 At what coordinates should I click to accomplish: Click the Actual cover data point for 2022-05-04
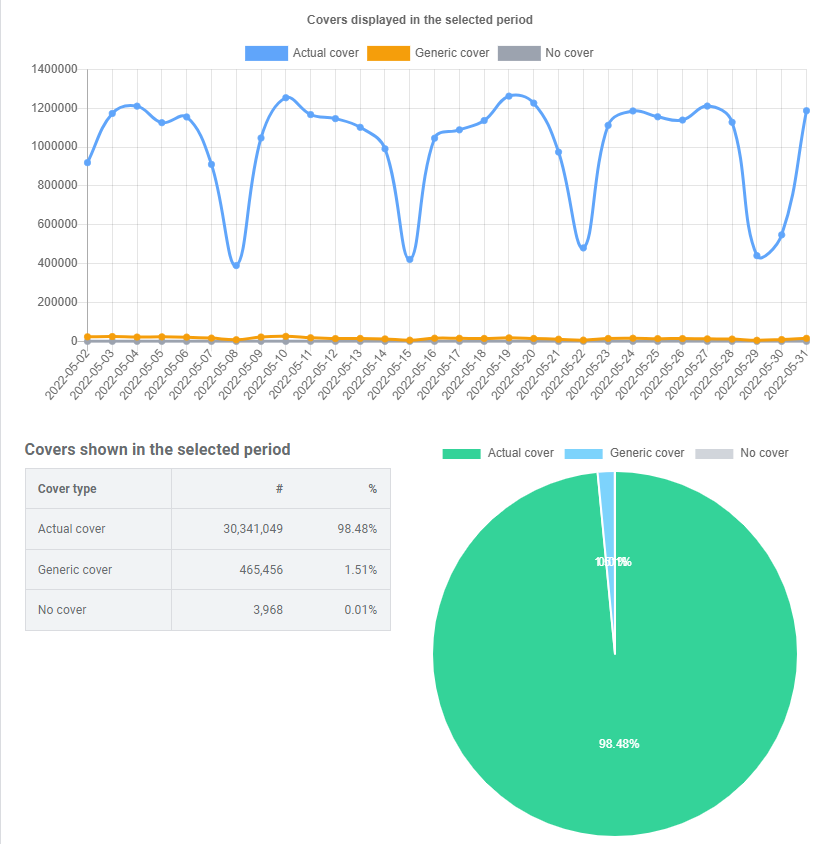click(137, 106)
